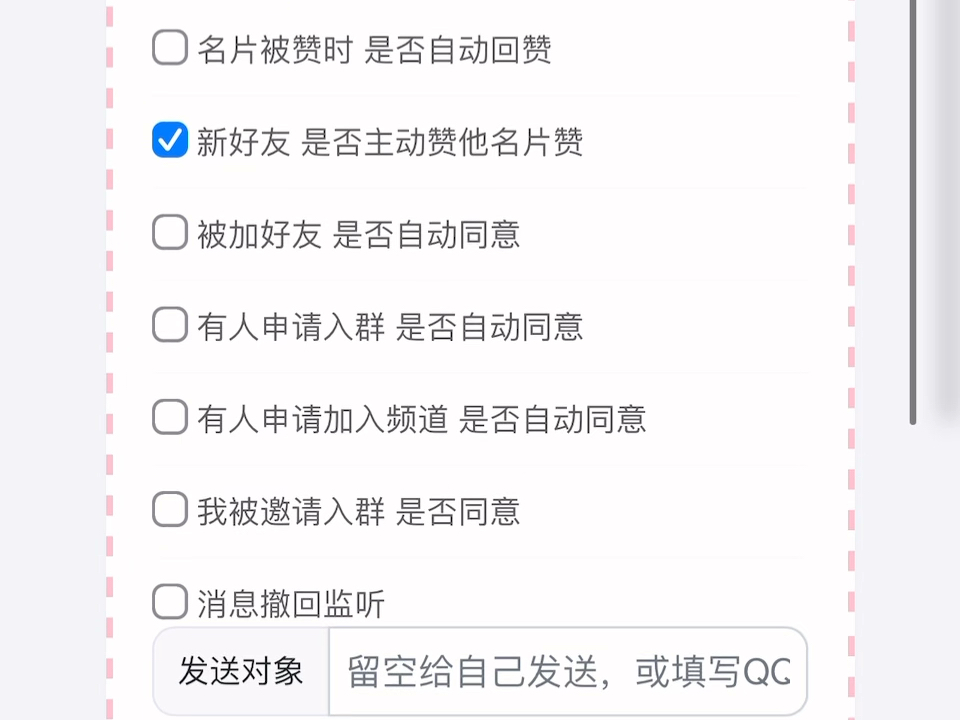Tick the 被加好友 是否自动同意 checkbox
Screen dimensions: 960x720
[x=170, y=233]
